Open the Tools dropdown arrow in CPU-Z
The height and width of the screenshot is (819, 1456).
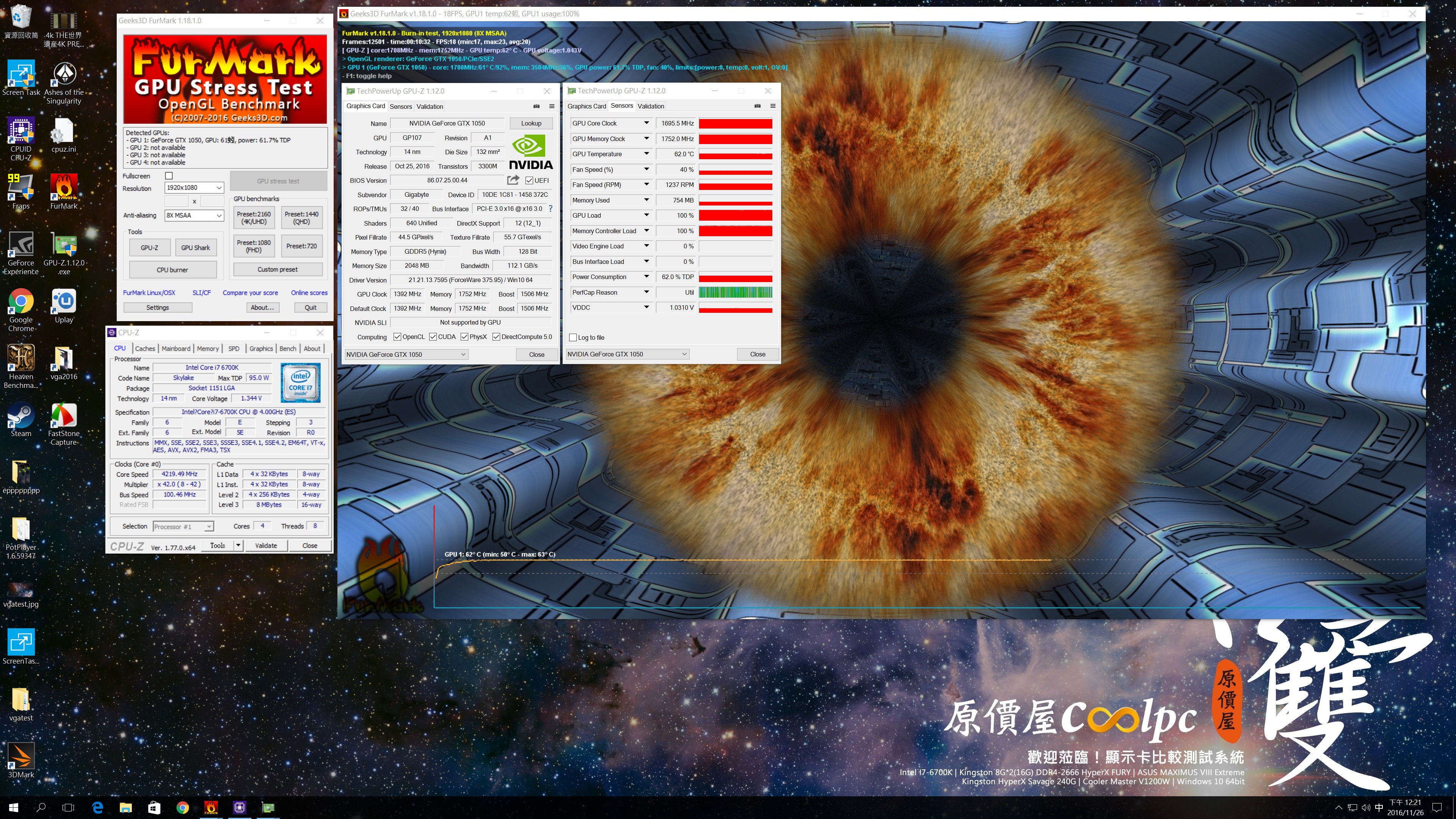coord(238,546)
